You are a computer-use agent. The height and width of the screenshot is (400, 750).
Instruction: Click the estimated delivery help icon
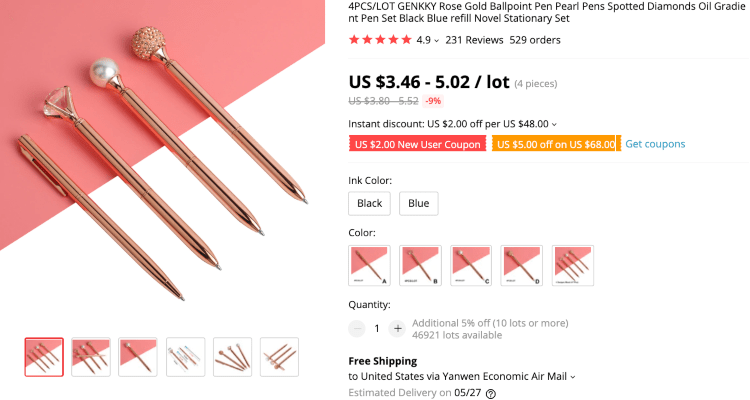(491, 394)
